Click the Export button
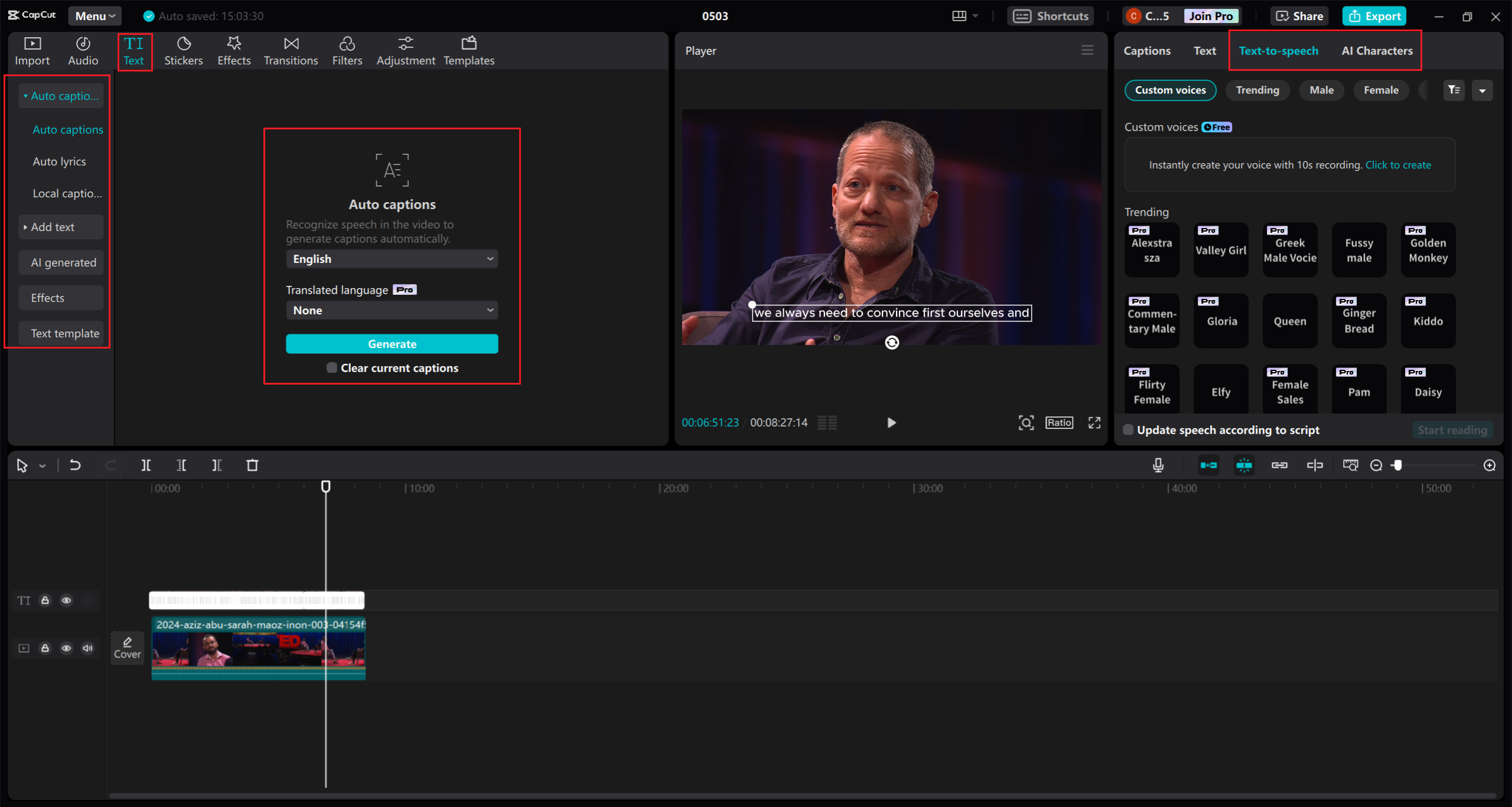The width and height of the screenshot is (1512, 807). pos(1374,16)
